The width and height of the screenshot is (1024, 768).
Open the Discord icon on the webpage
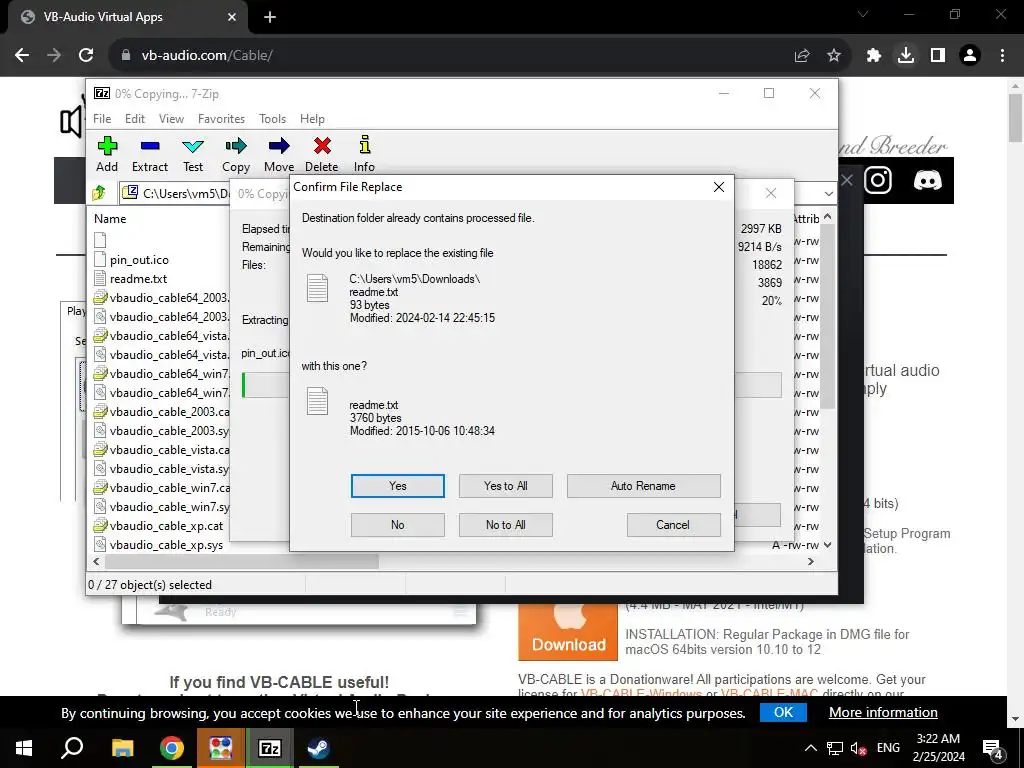tap(927, 180)
